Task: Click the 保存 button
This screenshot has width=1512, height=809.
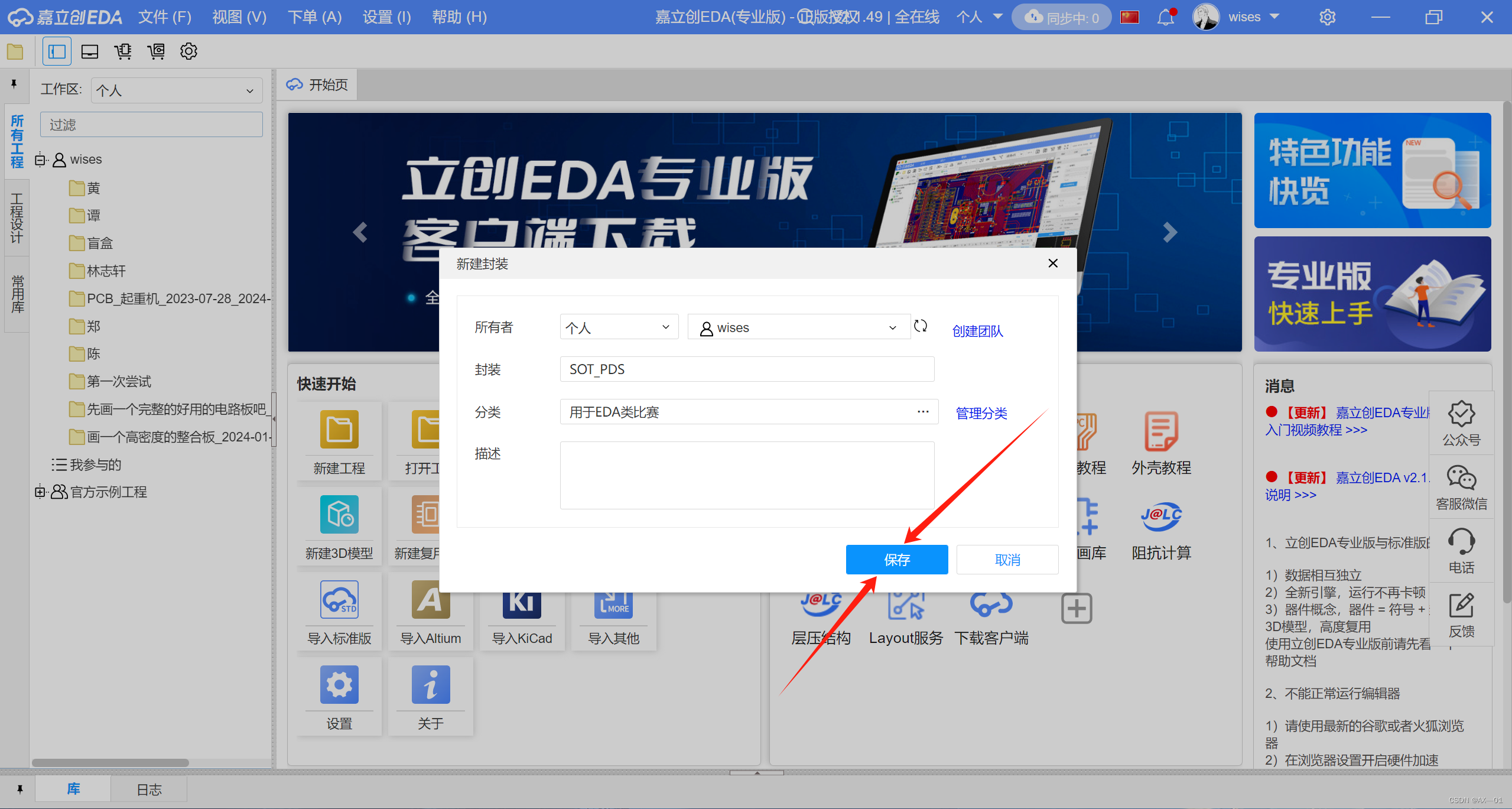Action: pyautogui.click(x=896, y=560)
